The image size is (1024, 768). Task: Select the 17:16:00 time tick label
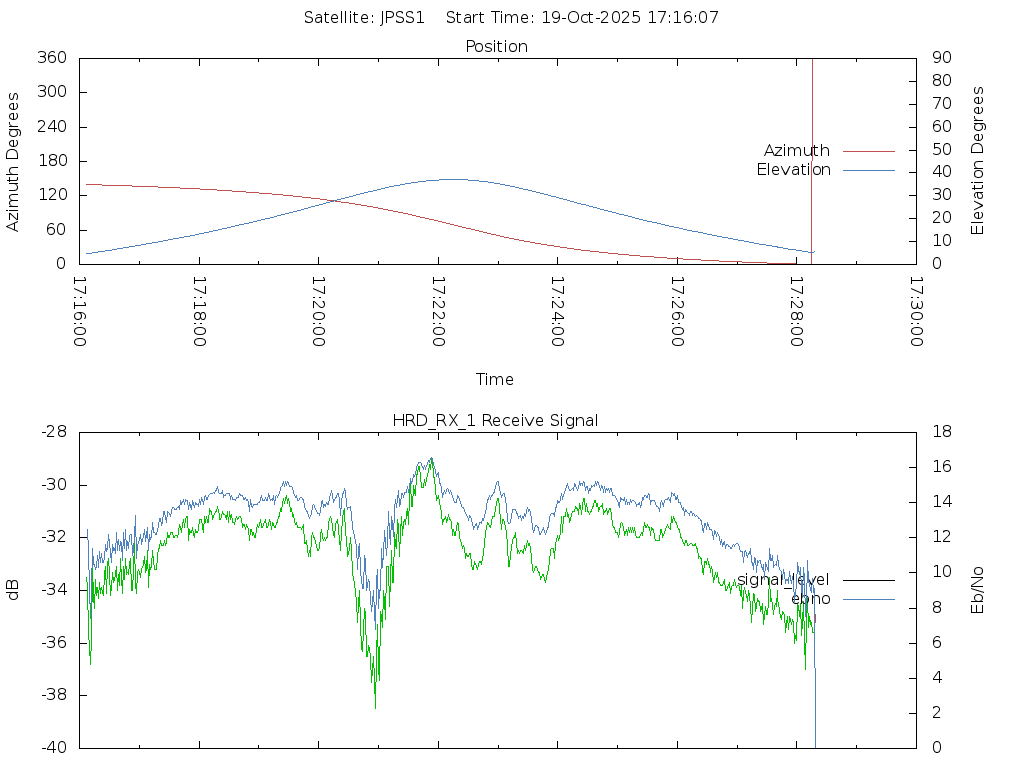point(80,311)
